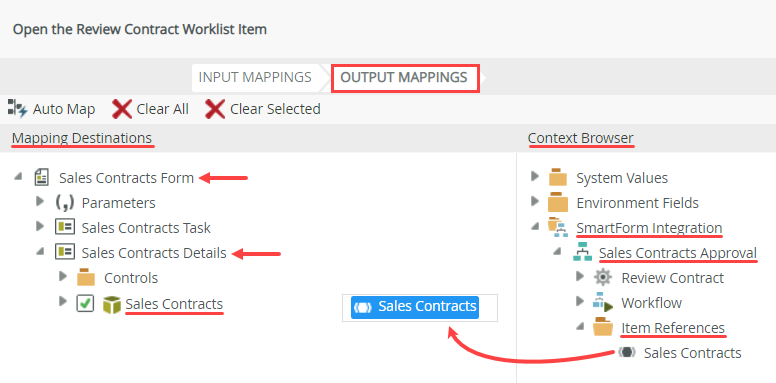Expand the System Values node
The height and width of the screenshot is (383, 776).
tap(534, 176)
